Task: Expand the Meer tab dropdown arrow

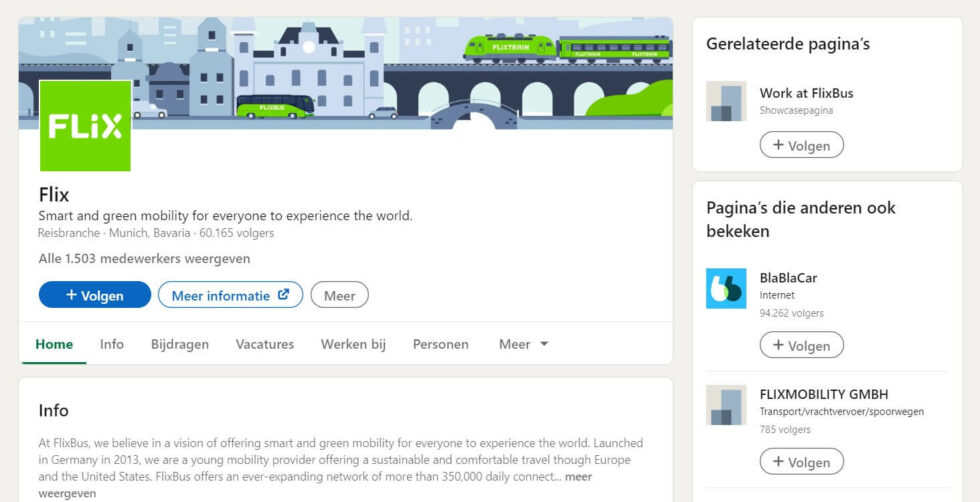Action: 544,344
